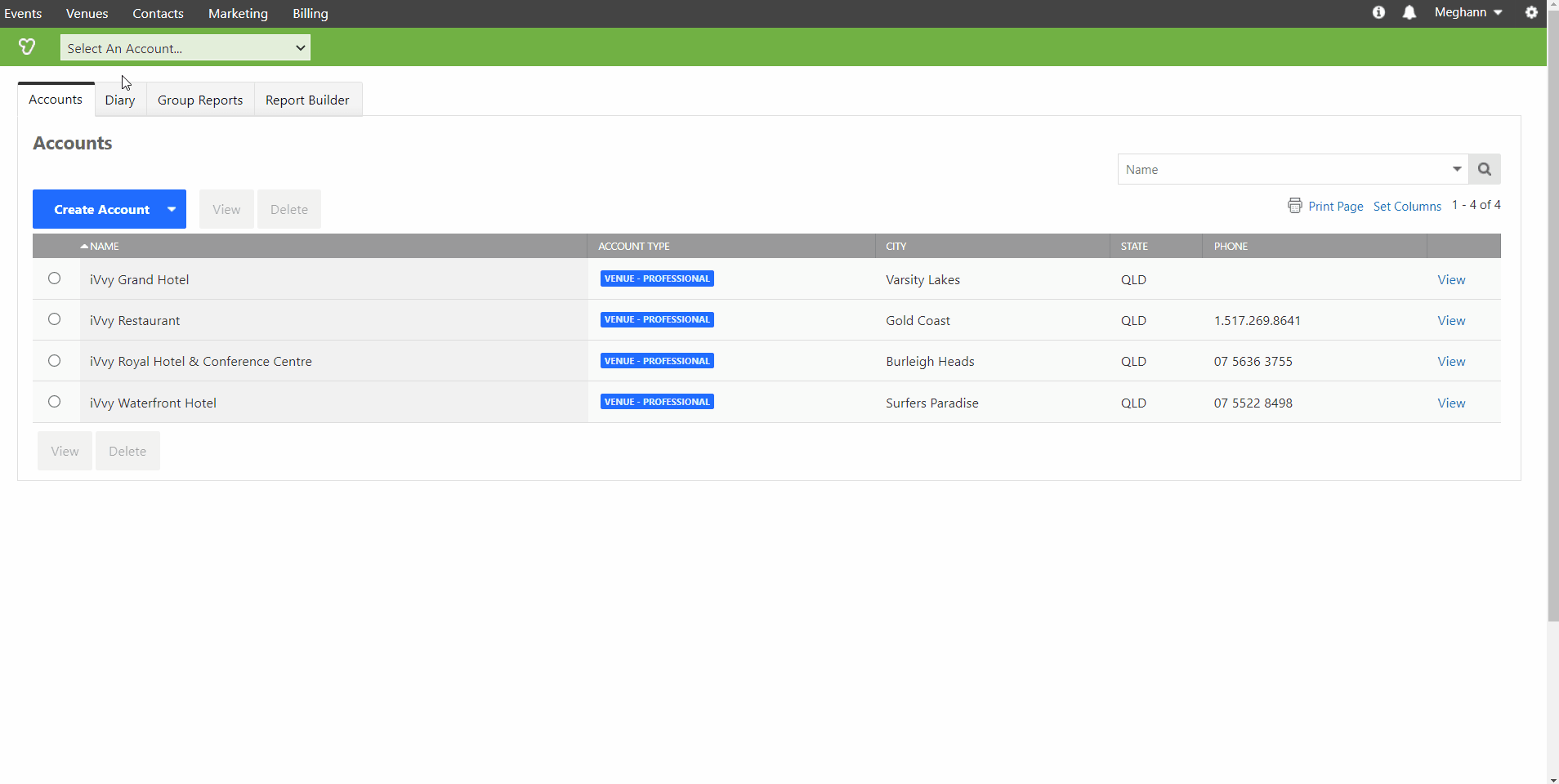Expand the Create Account dropdown arrow
The width and height of the screenshot is (1559, 784).
(x=172, y=209)
